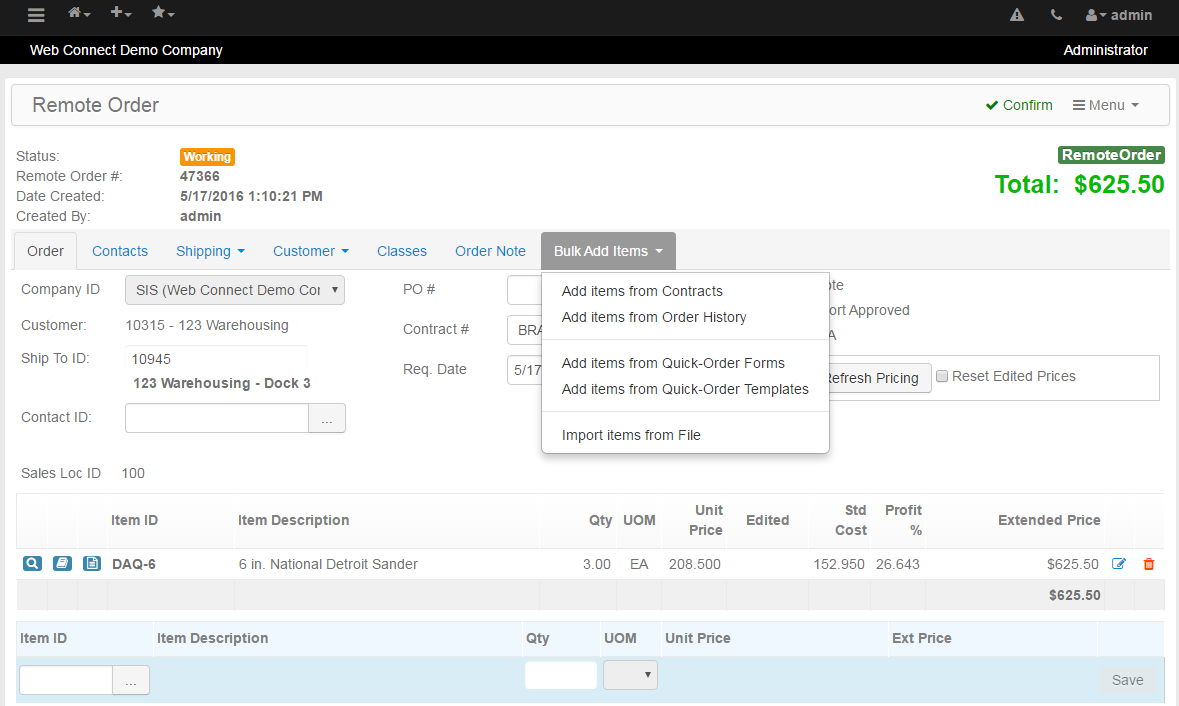This screenshot has height=706, width=1179.
Task: Expand the Shipping tab dropdown
Action: coord(210,251)
